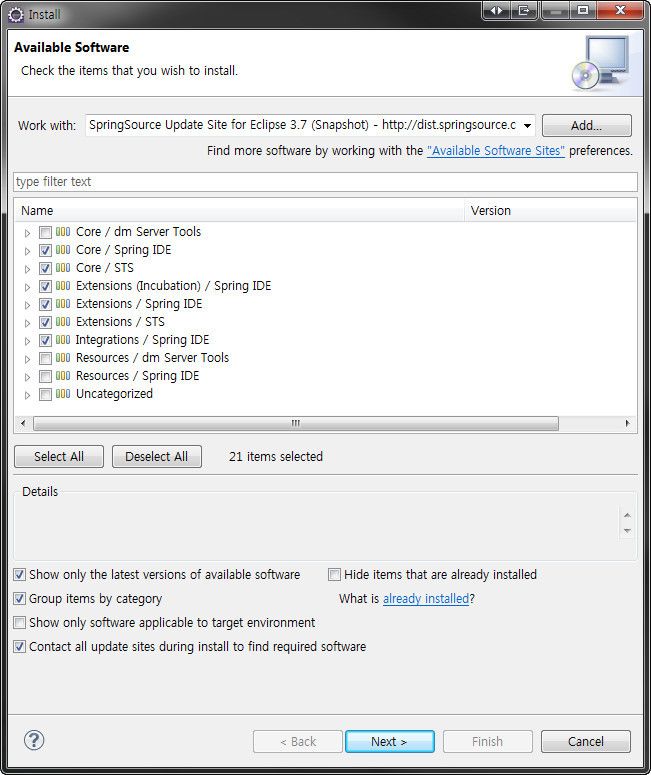This screenshot has width=651, height=775.
Task: Click category icon beside Resources / dm Server Tools
Action: [x=63, y=358]
